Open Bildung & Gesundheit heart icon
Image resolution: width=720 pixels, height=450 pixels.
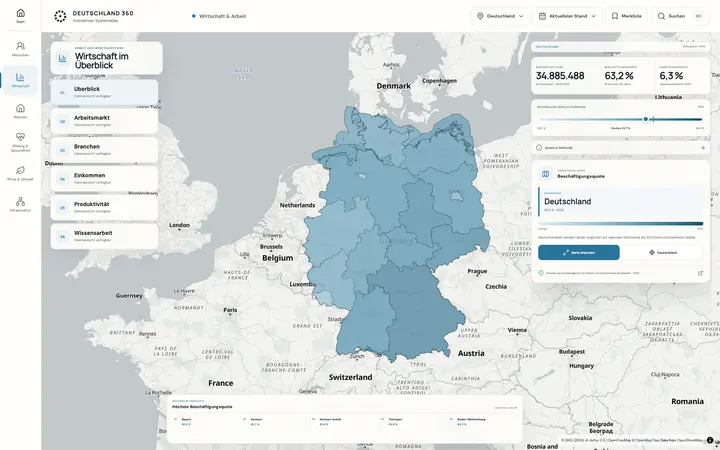[x=20, y=137]
